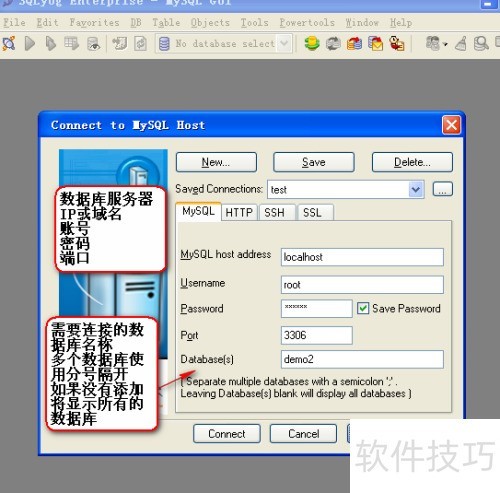Open the Objects menu
This screenshot has width=500, height=493.
click(210, 22)
